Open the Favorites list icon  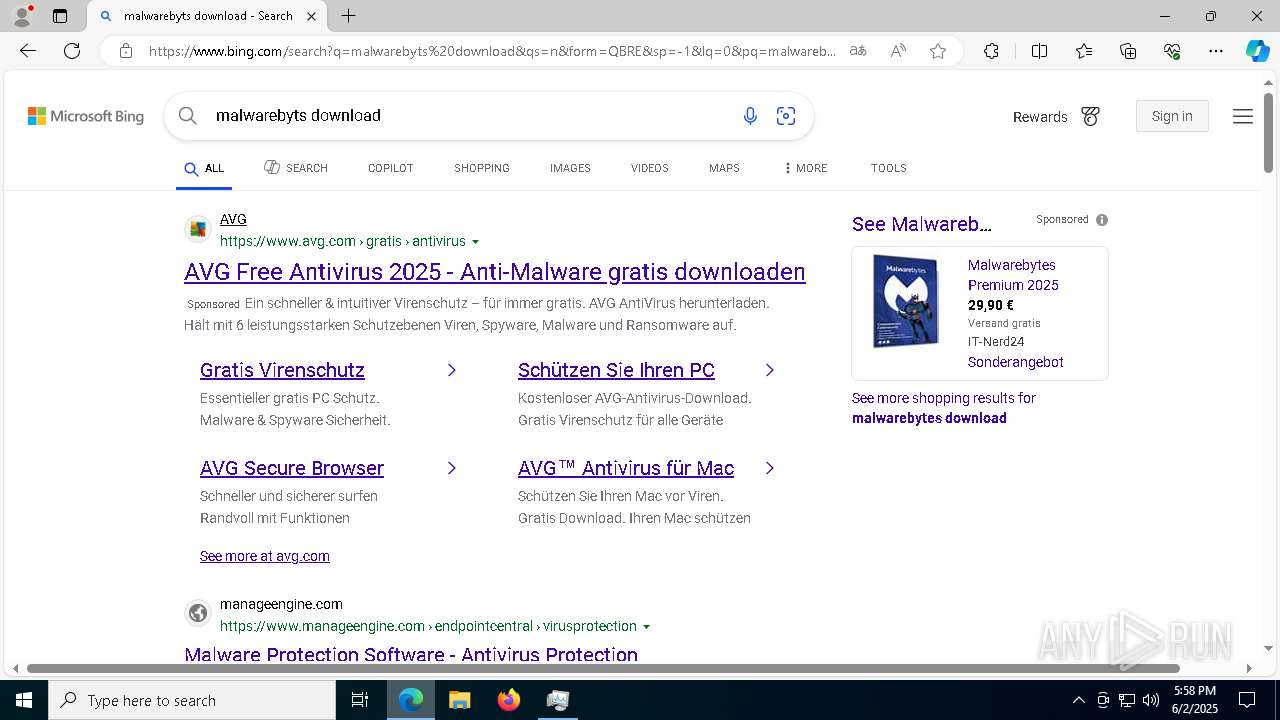coord(1084,51)
